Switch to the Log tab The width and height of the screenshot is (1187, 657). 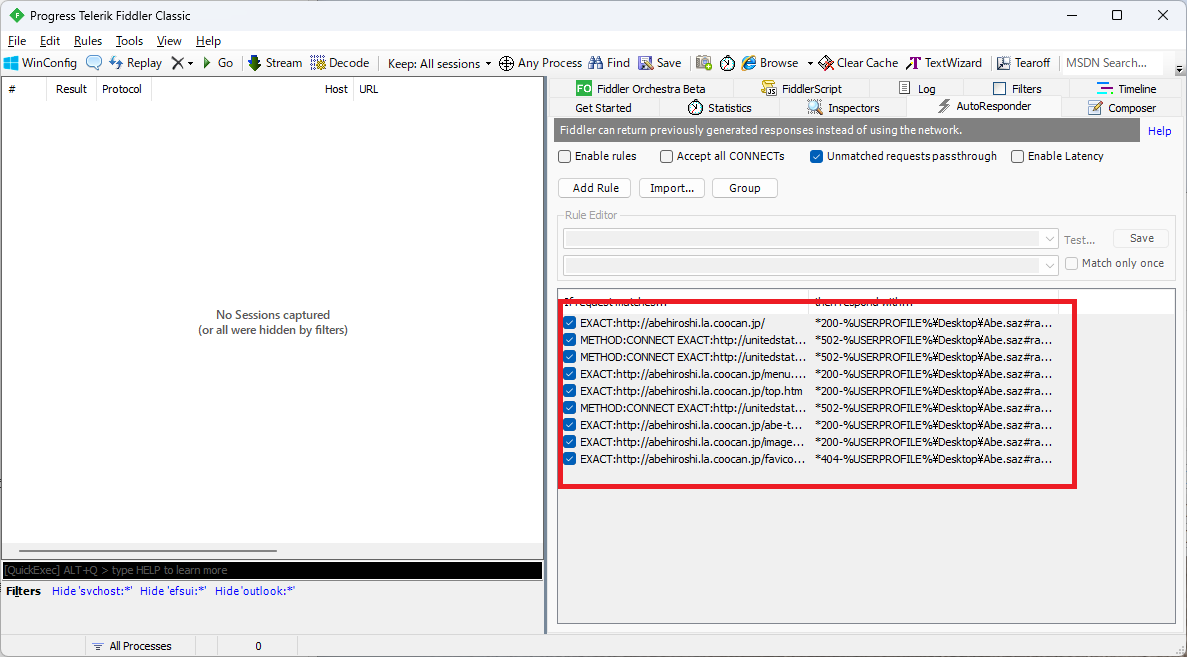click(x=917, y=89)
